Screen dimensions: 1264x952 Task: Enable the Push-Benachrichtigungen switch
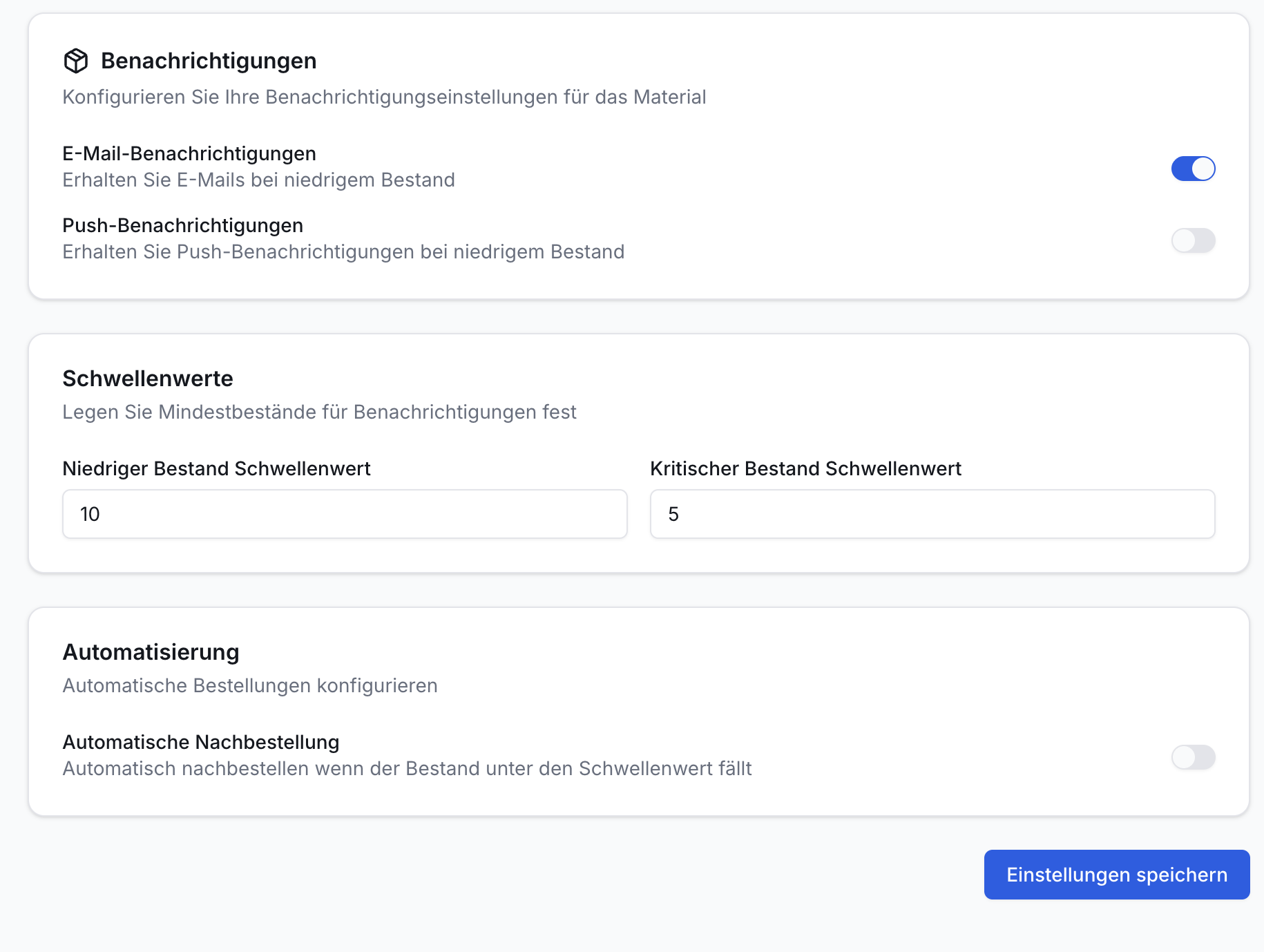pyautogui.click(x=1193, y=240)
